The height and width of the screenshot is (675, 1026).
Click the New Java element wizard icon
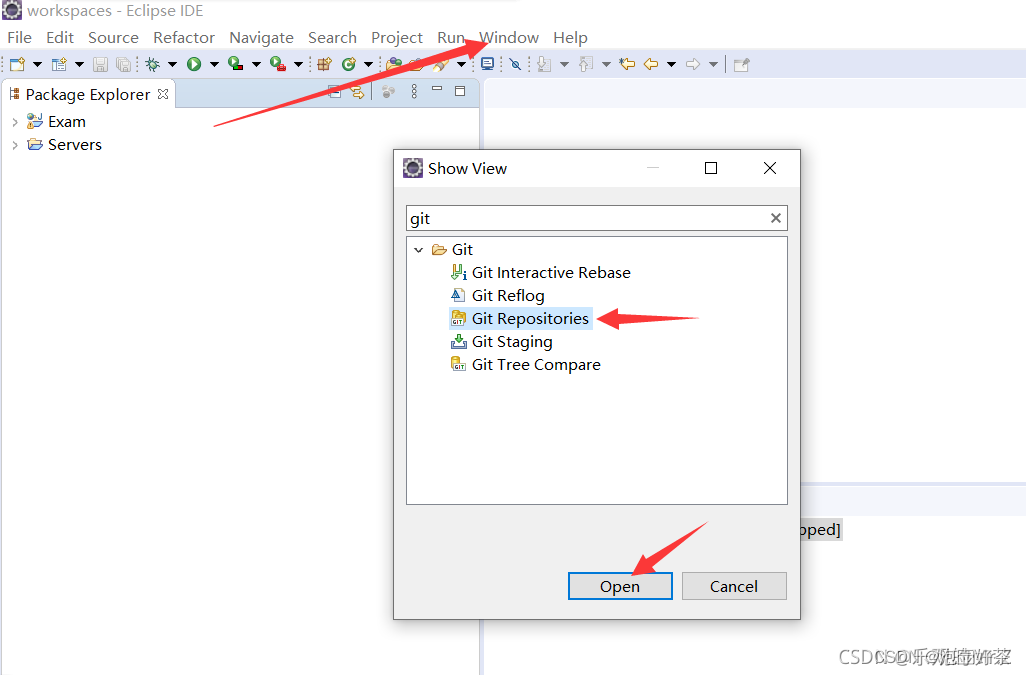click(60, 64)
